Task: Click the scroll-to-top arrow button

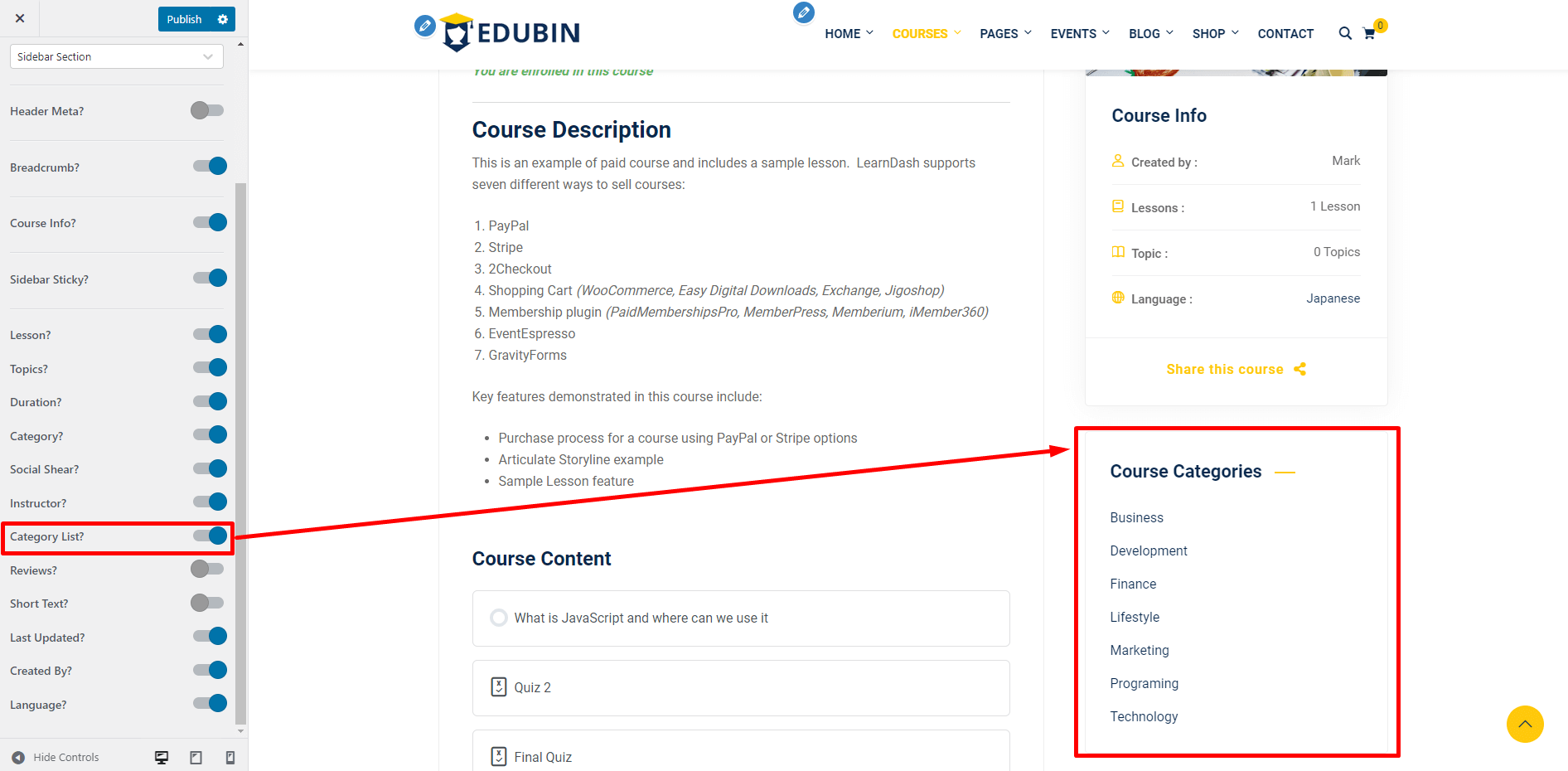Action: tap(1524, 724)
